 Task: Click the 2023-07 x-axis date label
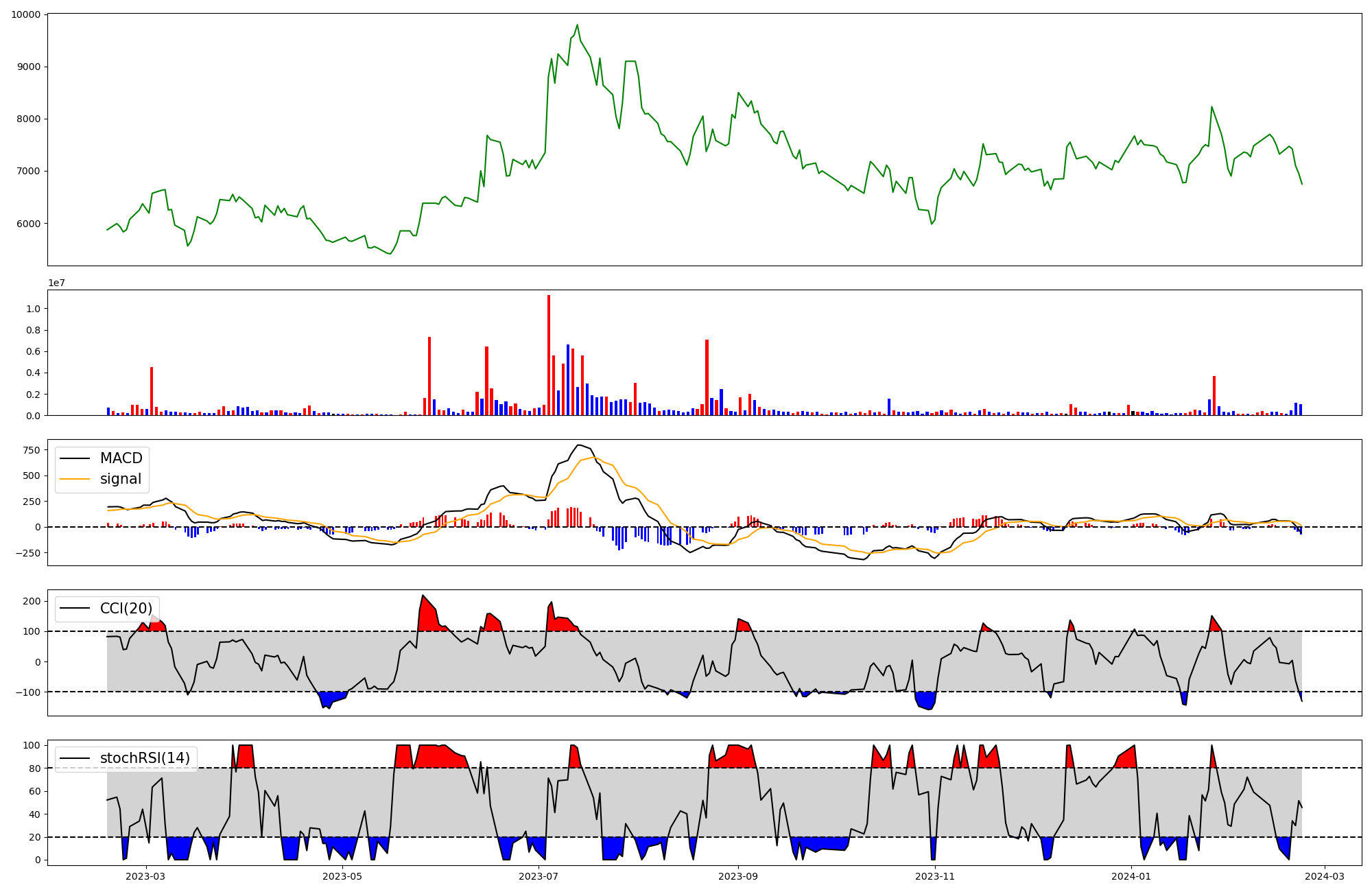[x=539, y=876]
